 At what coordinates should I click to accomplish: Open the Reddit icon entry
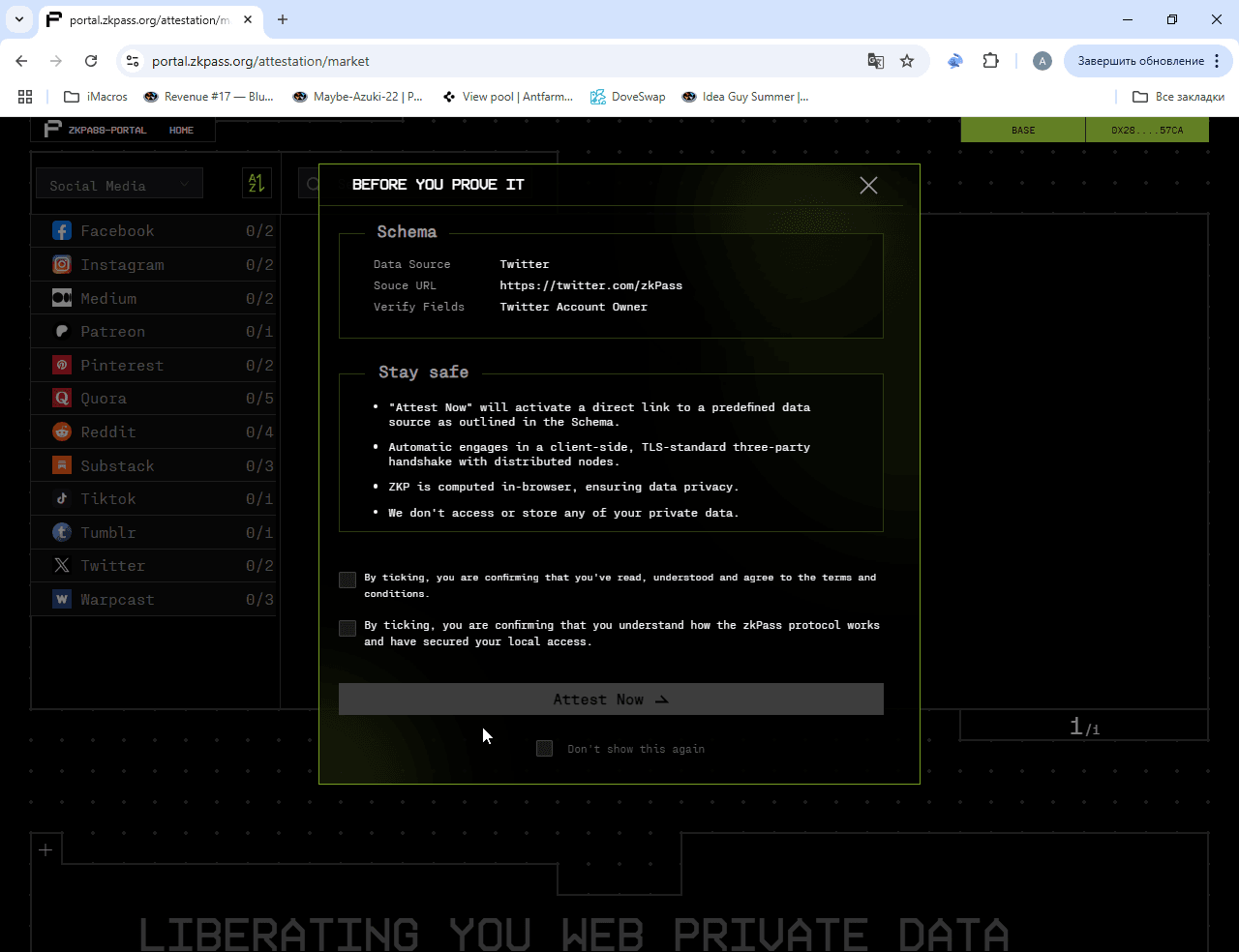[62, 431]
